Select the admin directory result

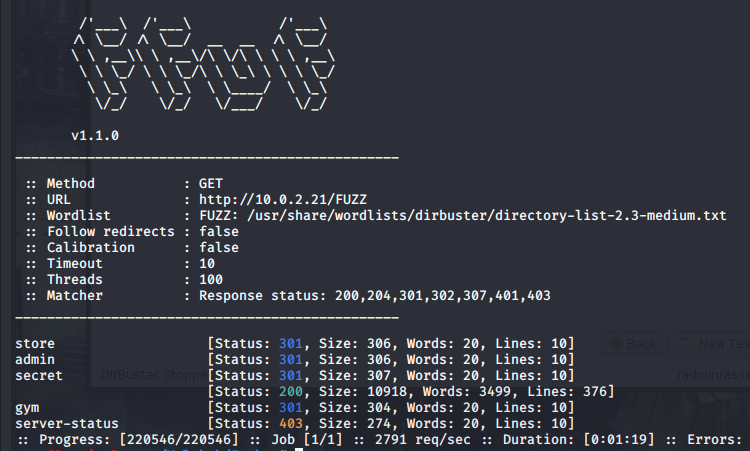coord(35,359)
